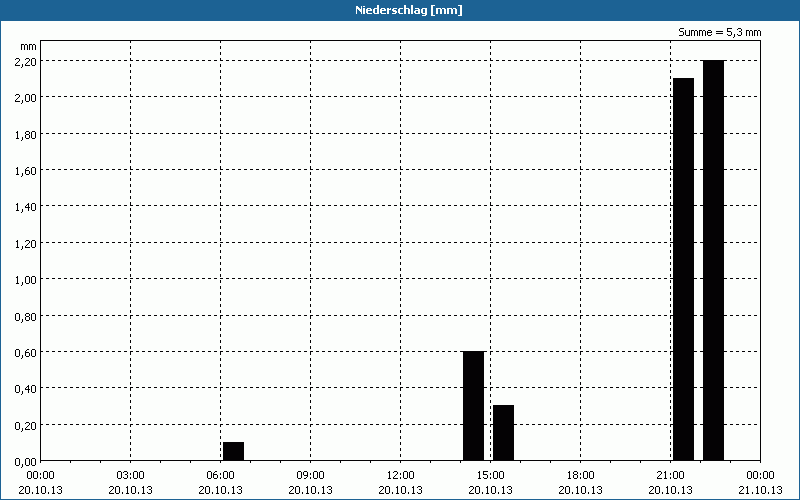Click the 21:00 time axis label
The image size is (800, 500).
pos(670,476)
